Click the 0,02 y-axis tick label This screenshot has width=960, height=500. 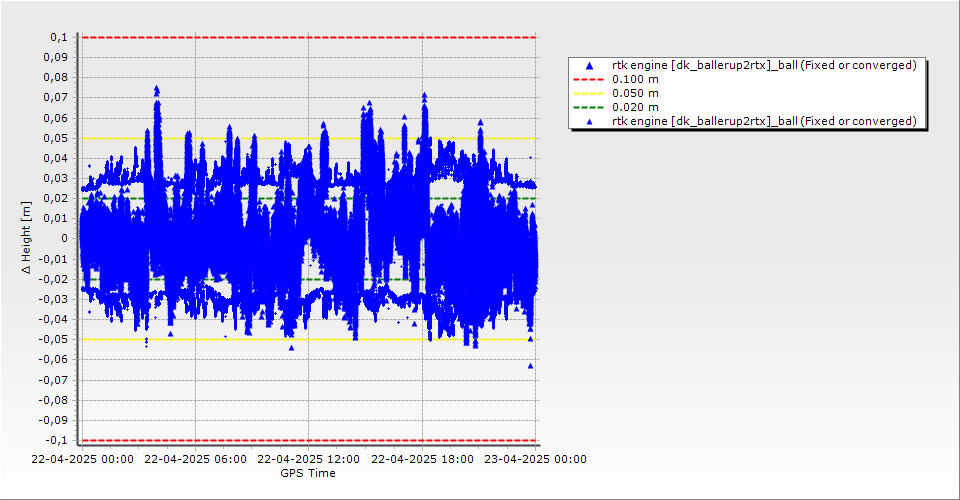click(x=56, y=198)
